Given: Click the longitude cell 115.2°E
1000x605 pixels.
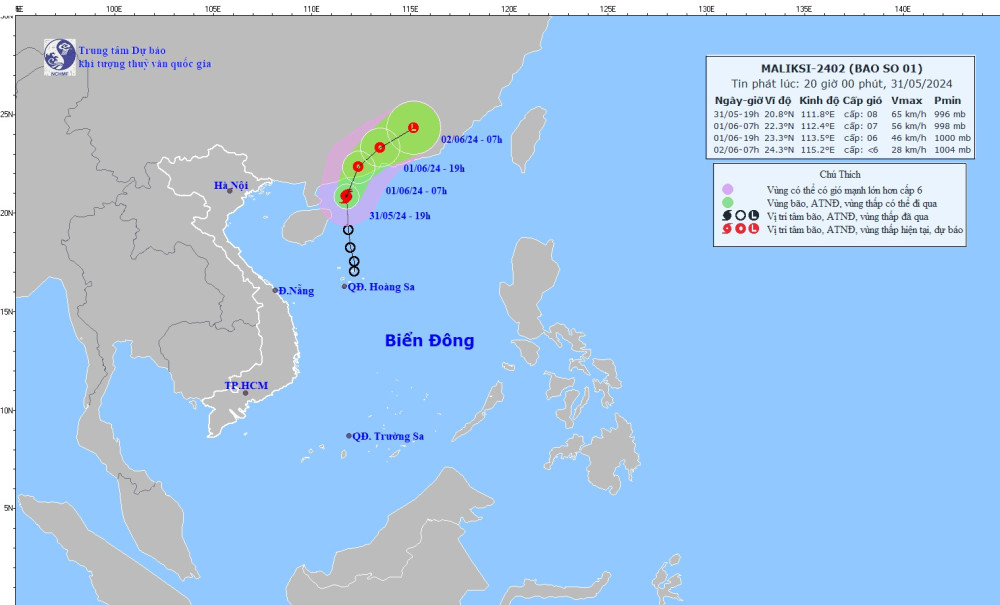Looking at the screenshot, I should [818, 150].
